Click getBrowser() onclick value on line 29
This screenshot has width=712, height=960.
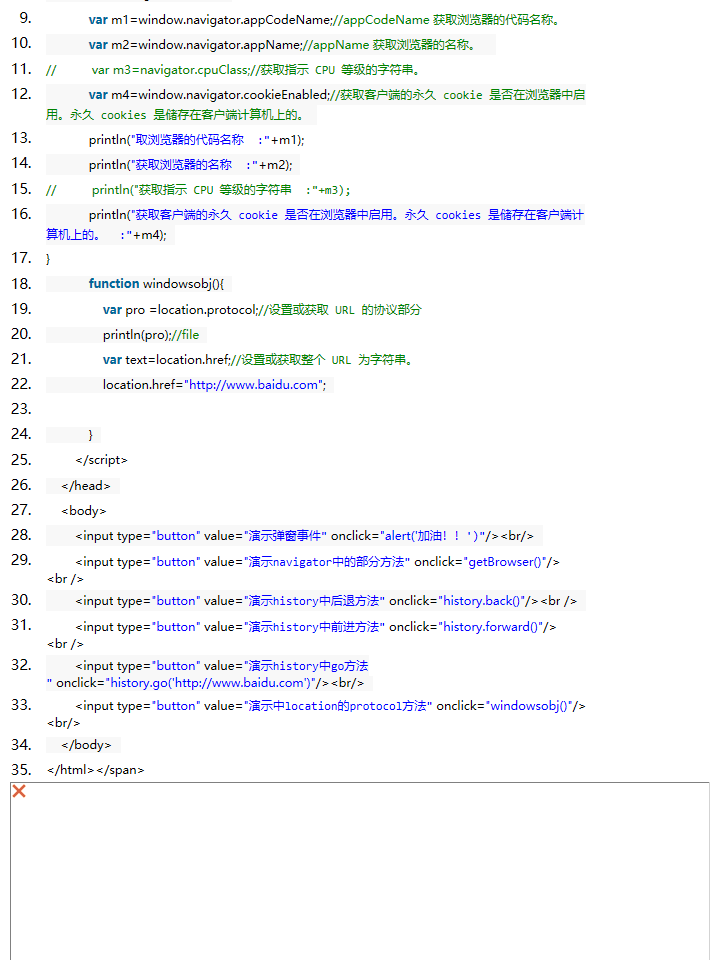click(505, 562)
